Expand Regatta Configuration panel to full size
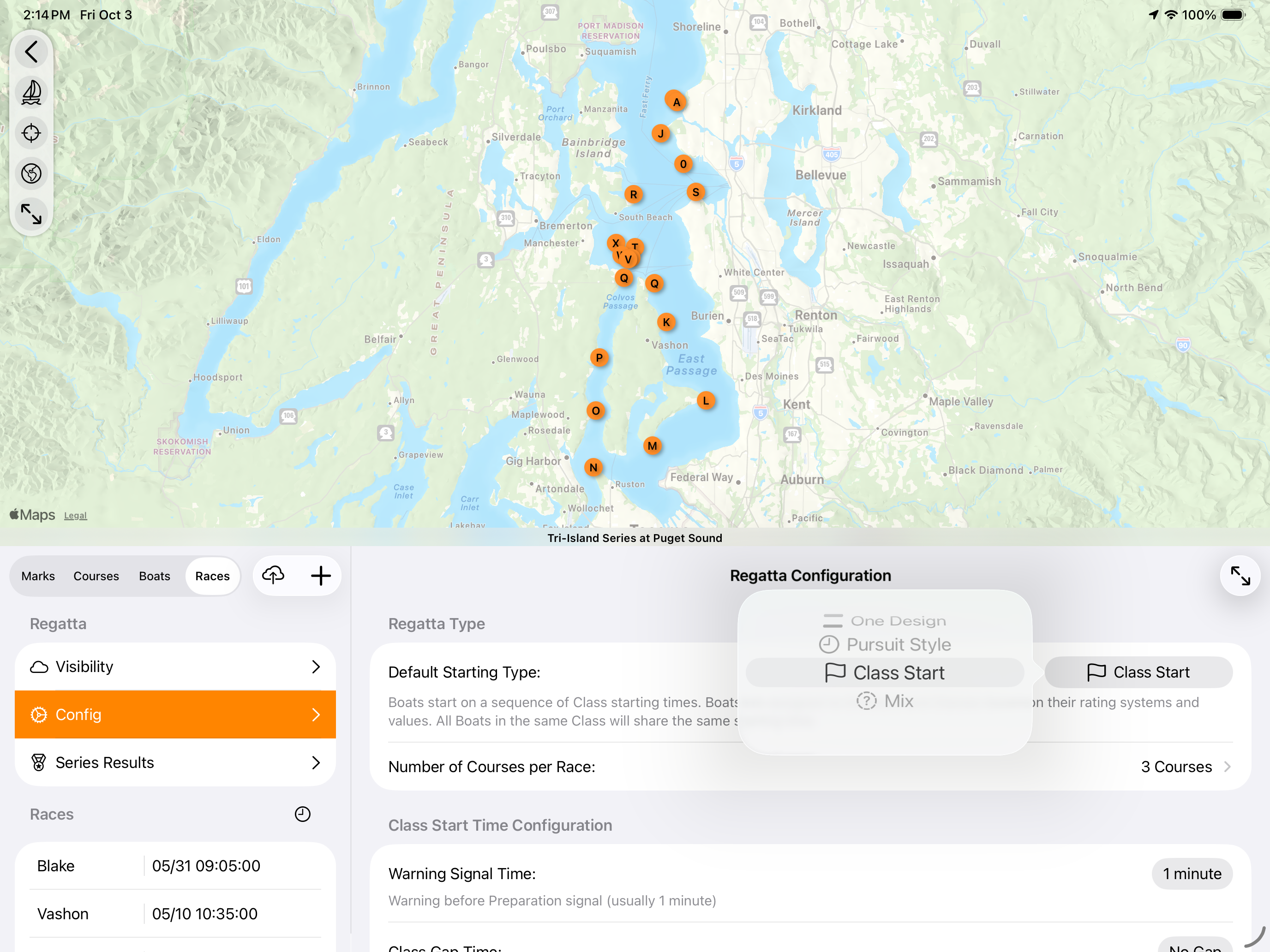 (x=1240, y=576)
